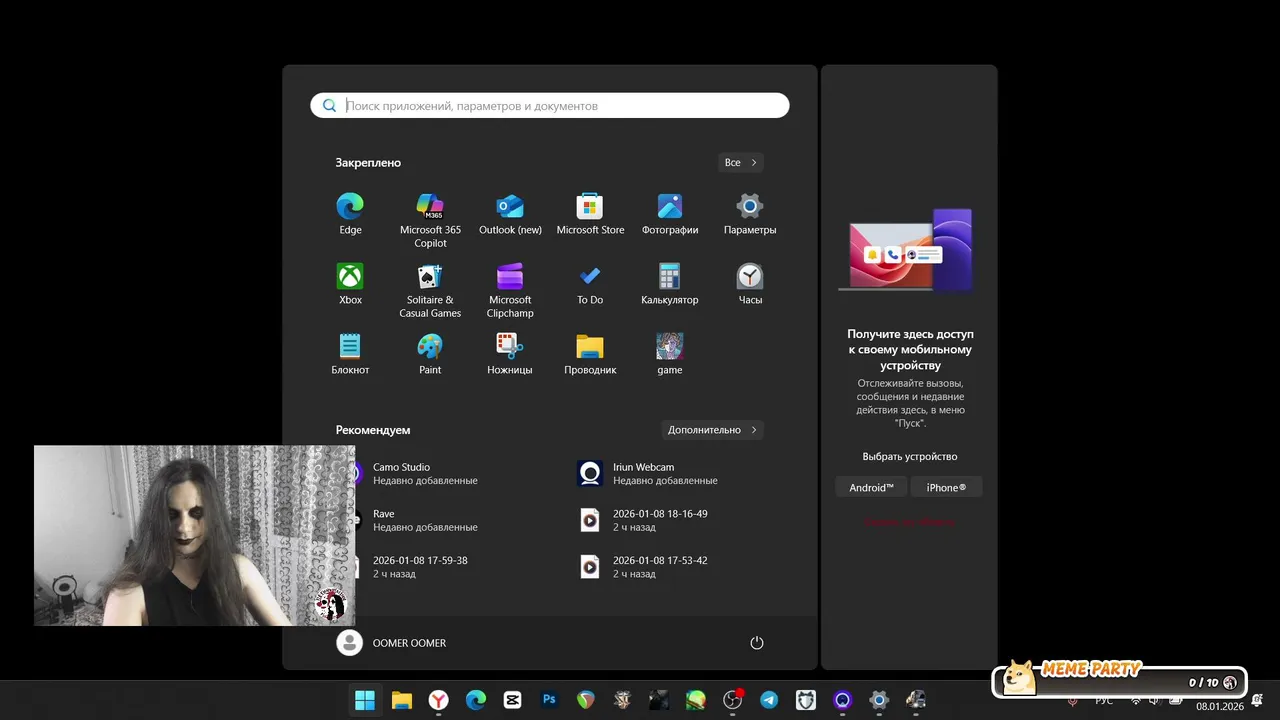Screen dimensions: 1280x720
Task: Open Microsoft Store pinned app
Action: pyautogui.click(x=590, y=215)
